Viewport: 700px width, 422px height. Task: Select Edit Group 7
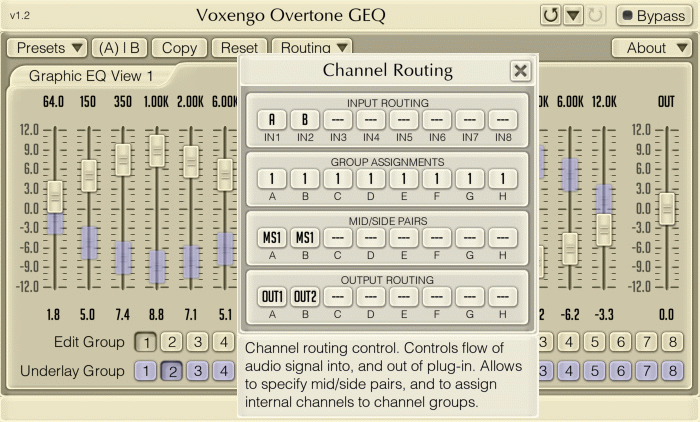tap(647, 343)
